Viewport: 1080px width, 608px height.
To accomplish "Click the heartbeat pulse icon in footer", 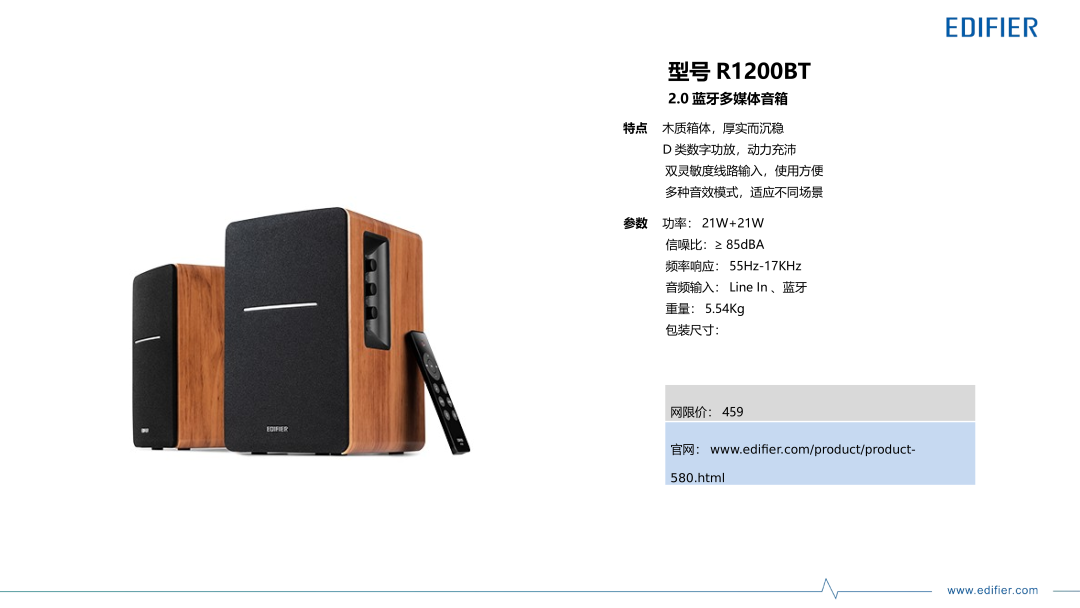I will point(830,588).
